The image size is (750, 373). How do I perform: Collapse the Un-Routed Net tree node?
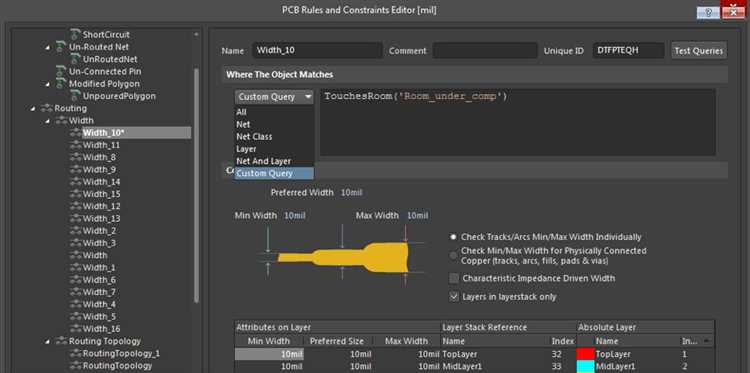(x=48, y=47)
